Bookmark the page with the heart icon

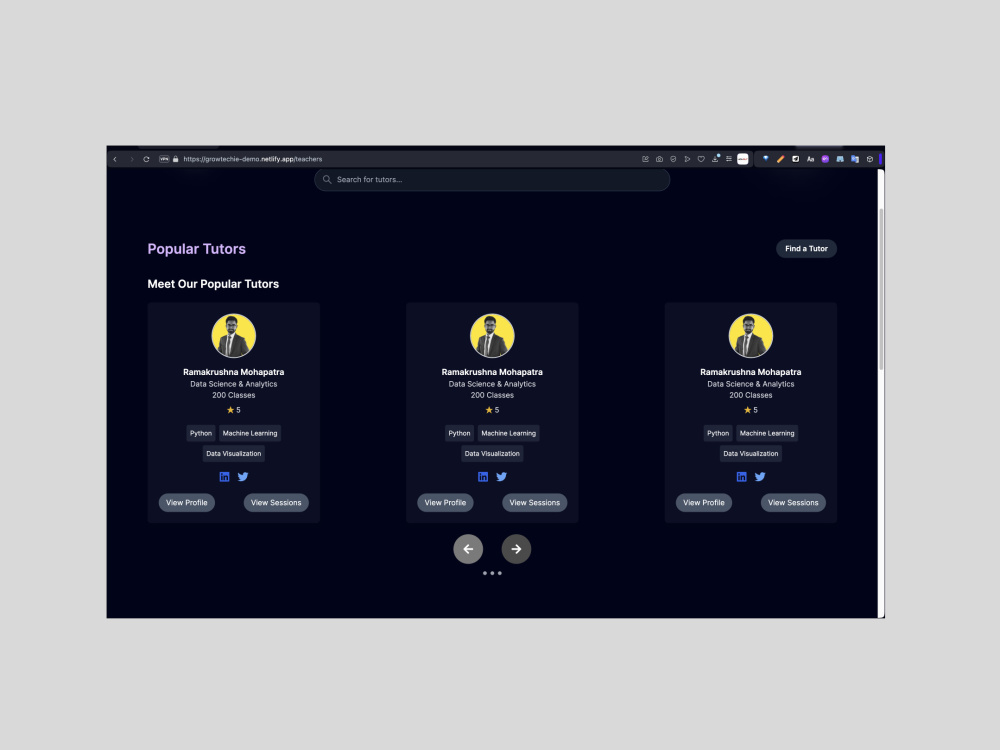tap(701, 159)
